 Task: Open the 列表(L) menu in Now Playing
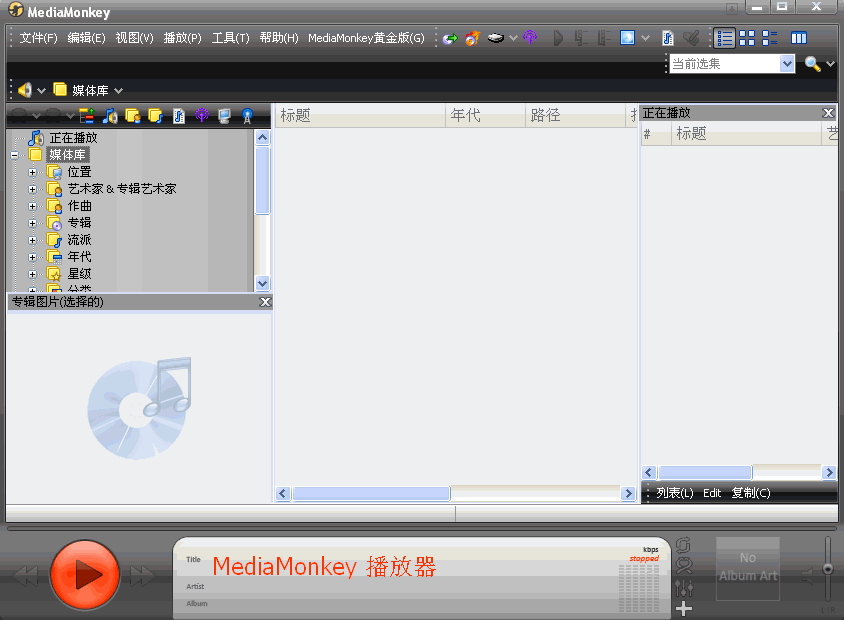[x=674, y=493]
